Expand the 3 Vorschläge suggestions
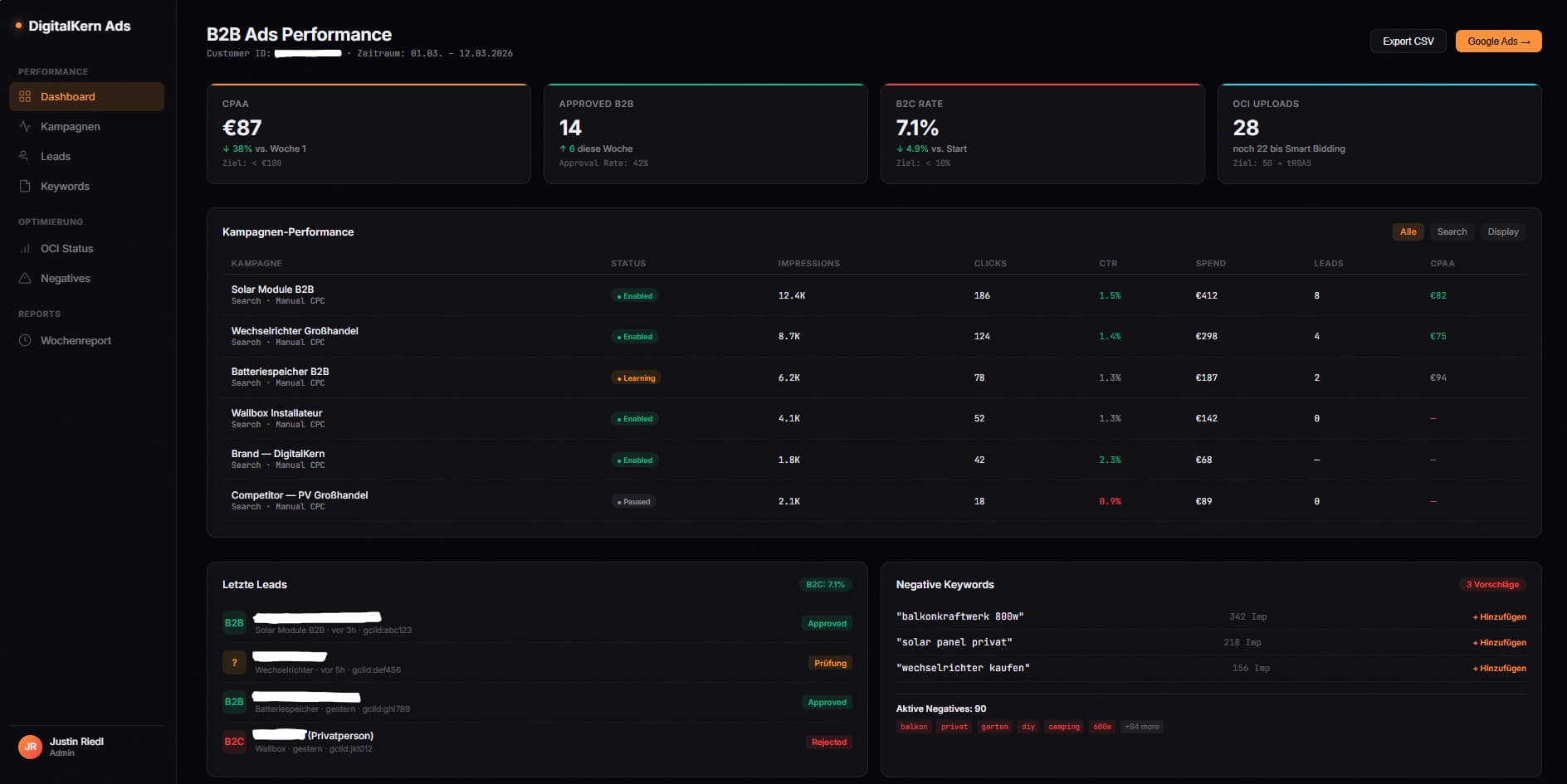1567x784 pixels. 1492,584
